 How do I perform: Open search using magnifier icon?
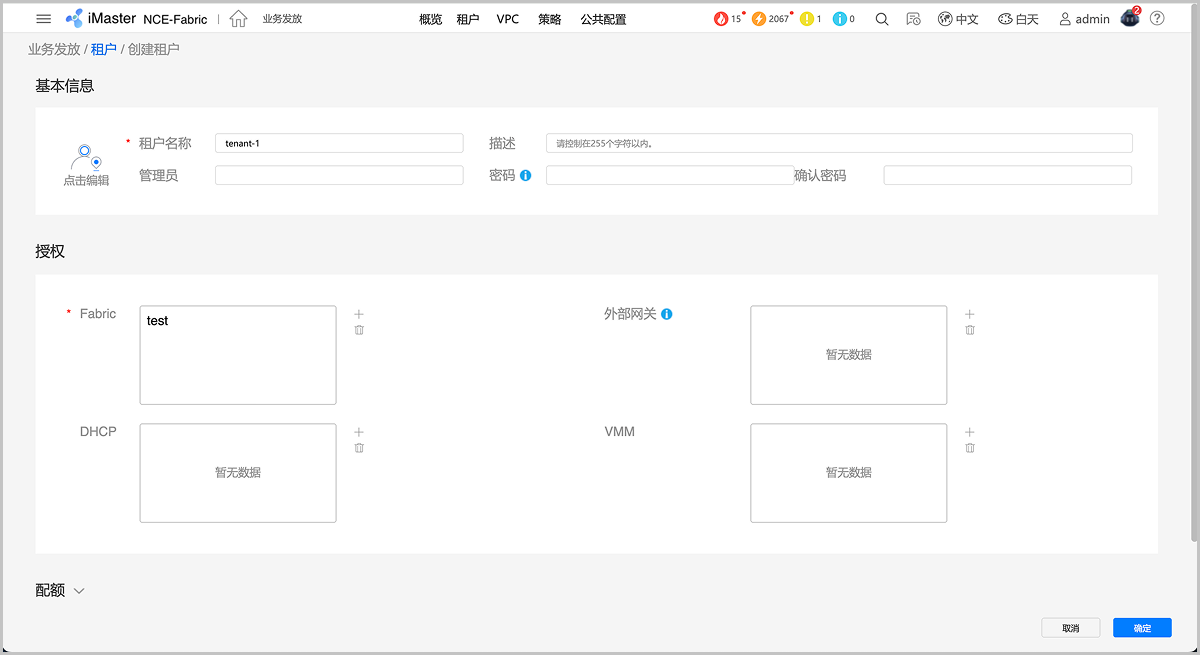click(x=882, y=19)
